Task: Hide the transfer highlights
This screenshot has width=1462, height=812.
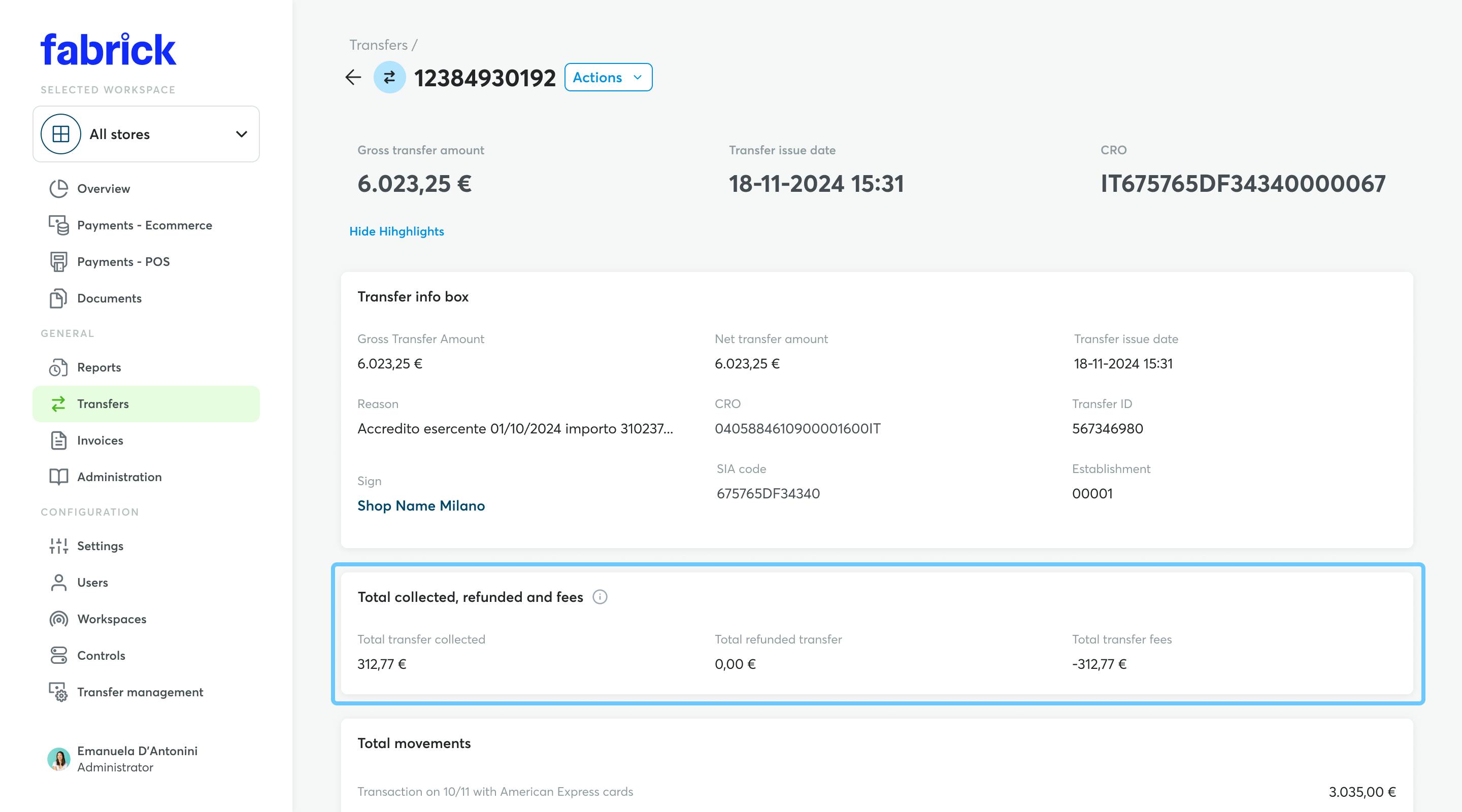Action: [397, 231]
